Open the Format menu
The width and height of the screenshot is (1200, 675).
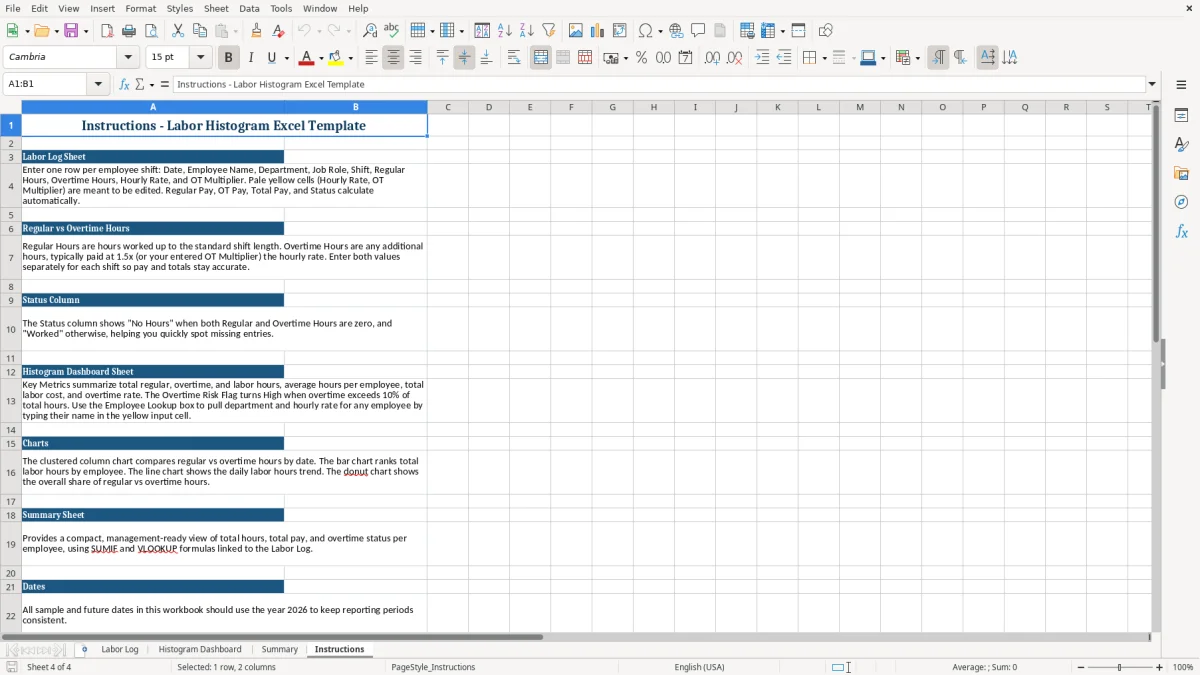[x=140, y=8]
